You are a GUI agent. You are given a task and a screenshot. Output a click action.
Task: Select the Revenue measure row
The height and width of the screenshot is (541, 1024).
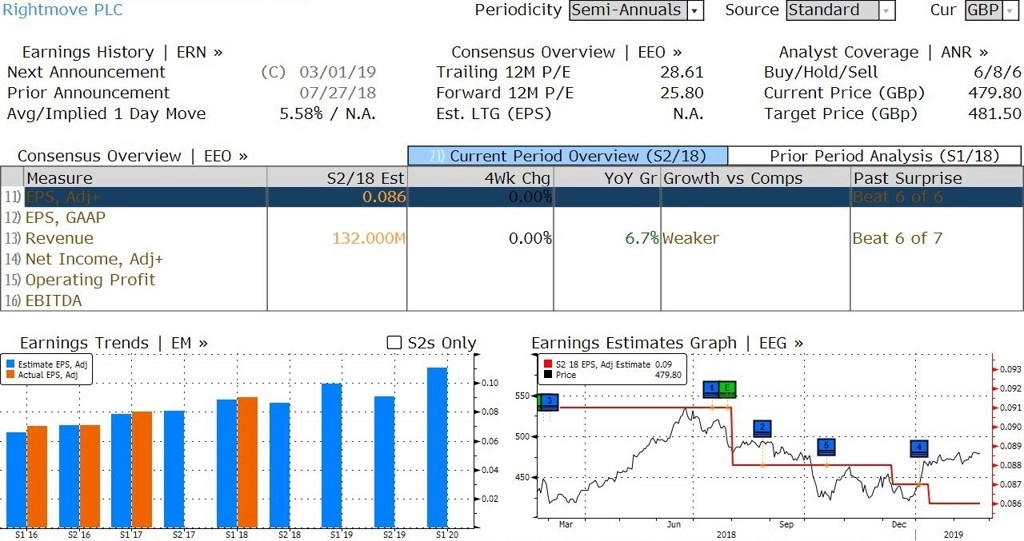pyautogui.click(x=60, y=238)
